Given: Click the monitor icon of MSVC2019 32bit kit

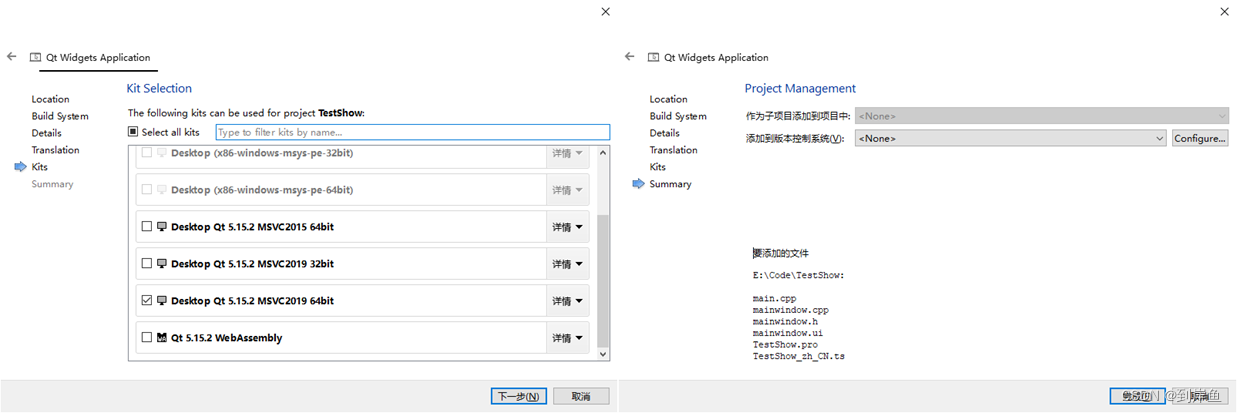Looking at the screenshot, I should (162, 264).
